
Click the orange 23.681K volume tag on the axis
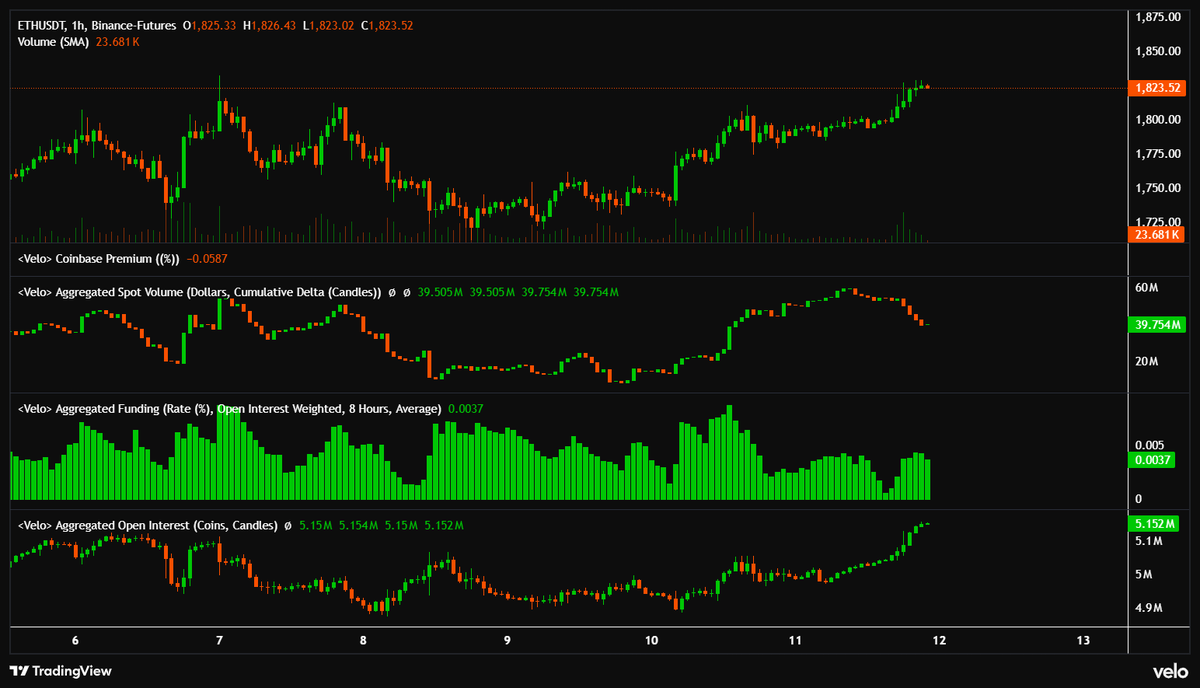[x=1156, y=235]
